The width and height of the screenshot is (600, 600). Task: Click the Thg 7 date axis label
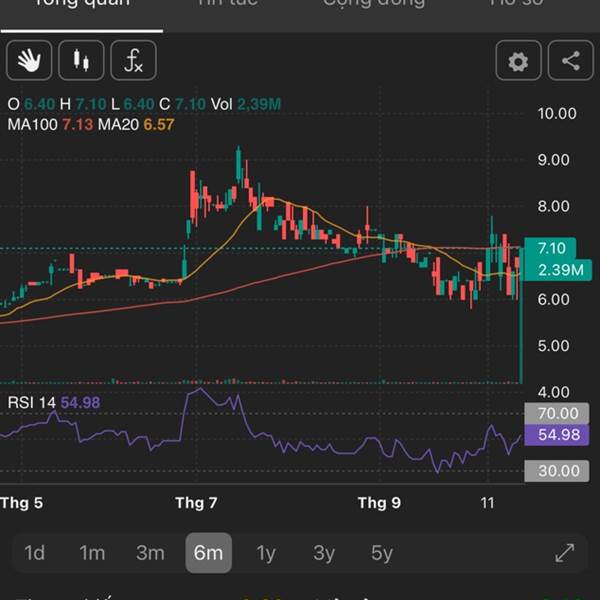coord(196,503)
